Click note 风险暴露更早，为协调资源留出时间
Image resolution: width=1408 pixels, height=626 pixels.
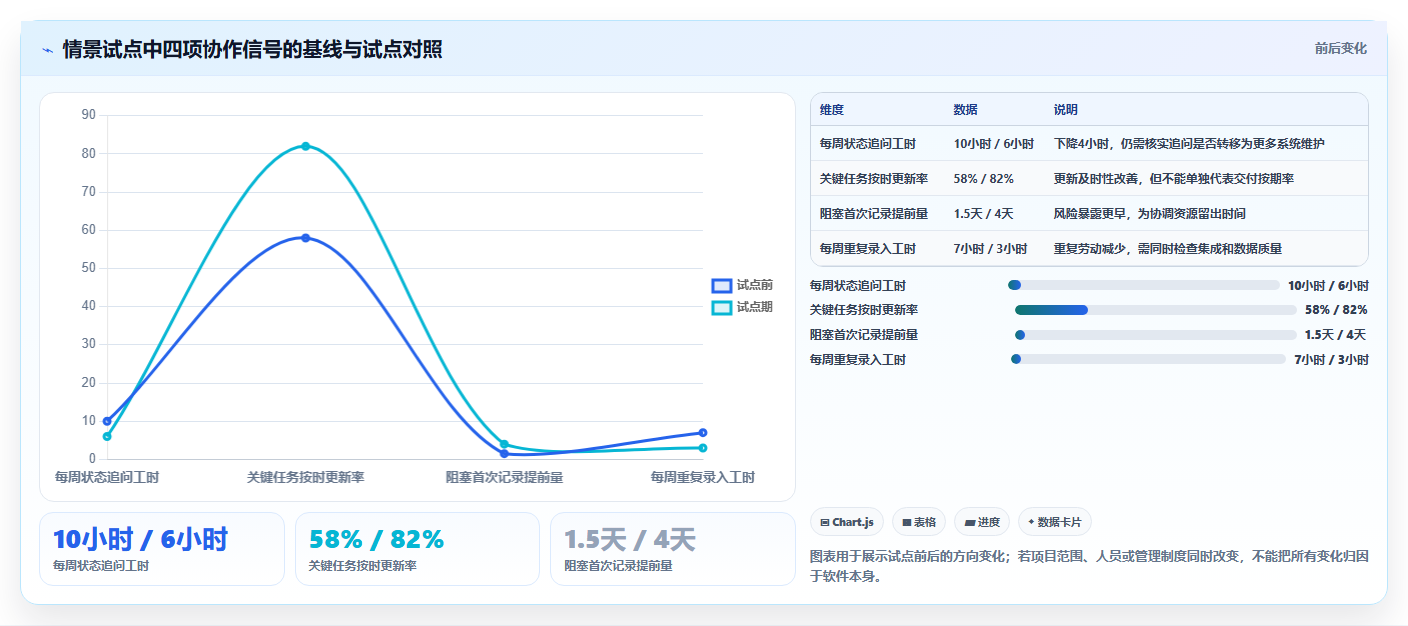click(1150, 214)
